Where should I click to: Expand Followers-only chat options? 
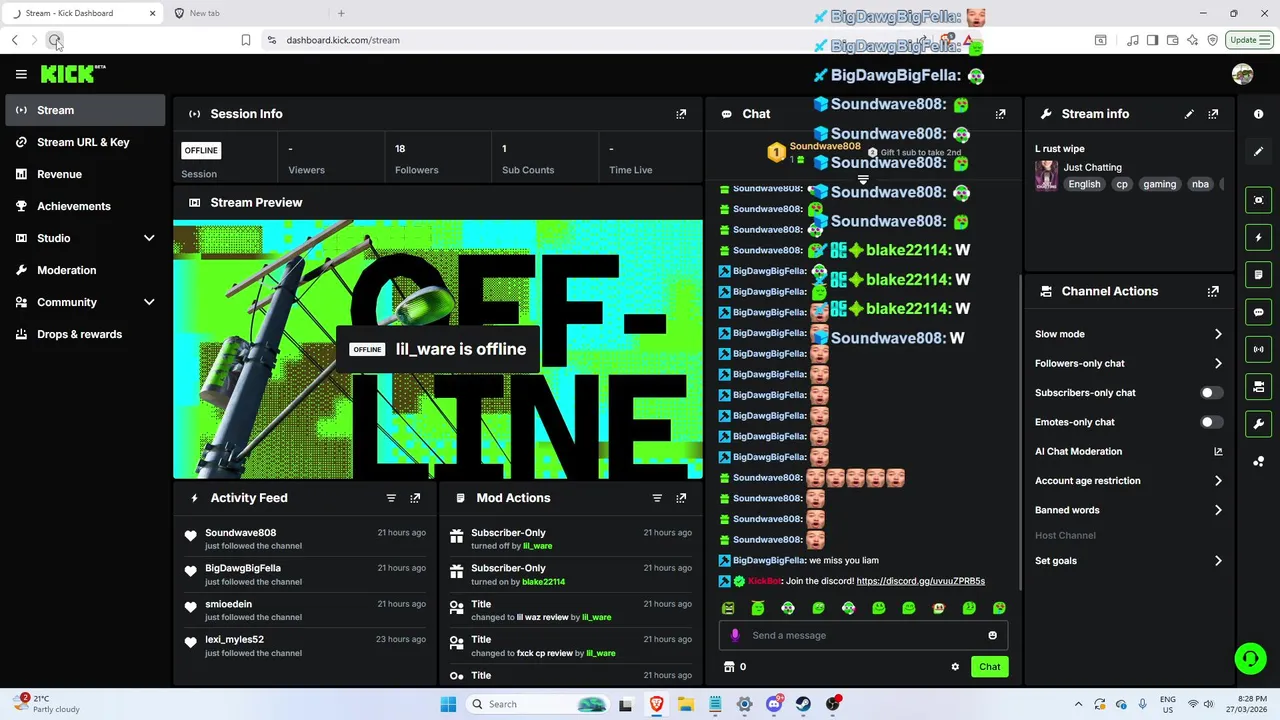click(x=1218, y=364)
